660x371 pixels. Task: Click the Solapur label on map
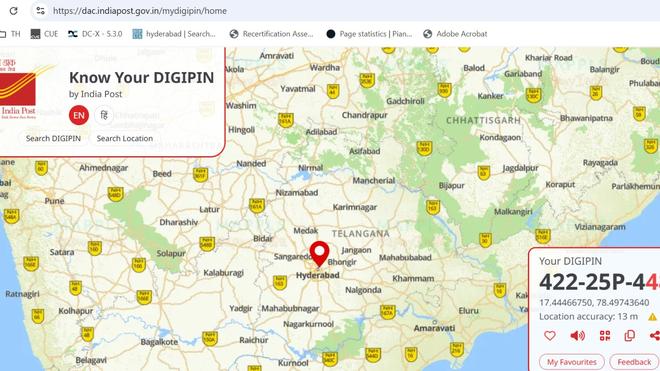point(171,253)
